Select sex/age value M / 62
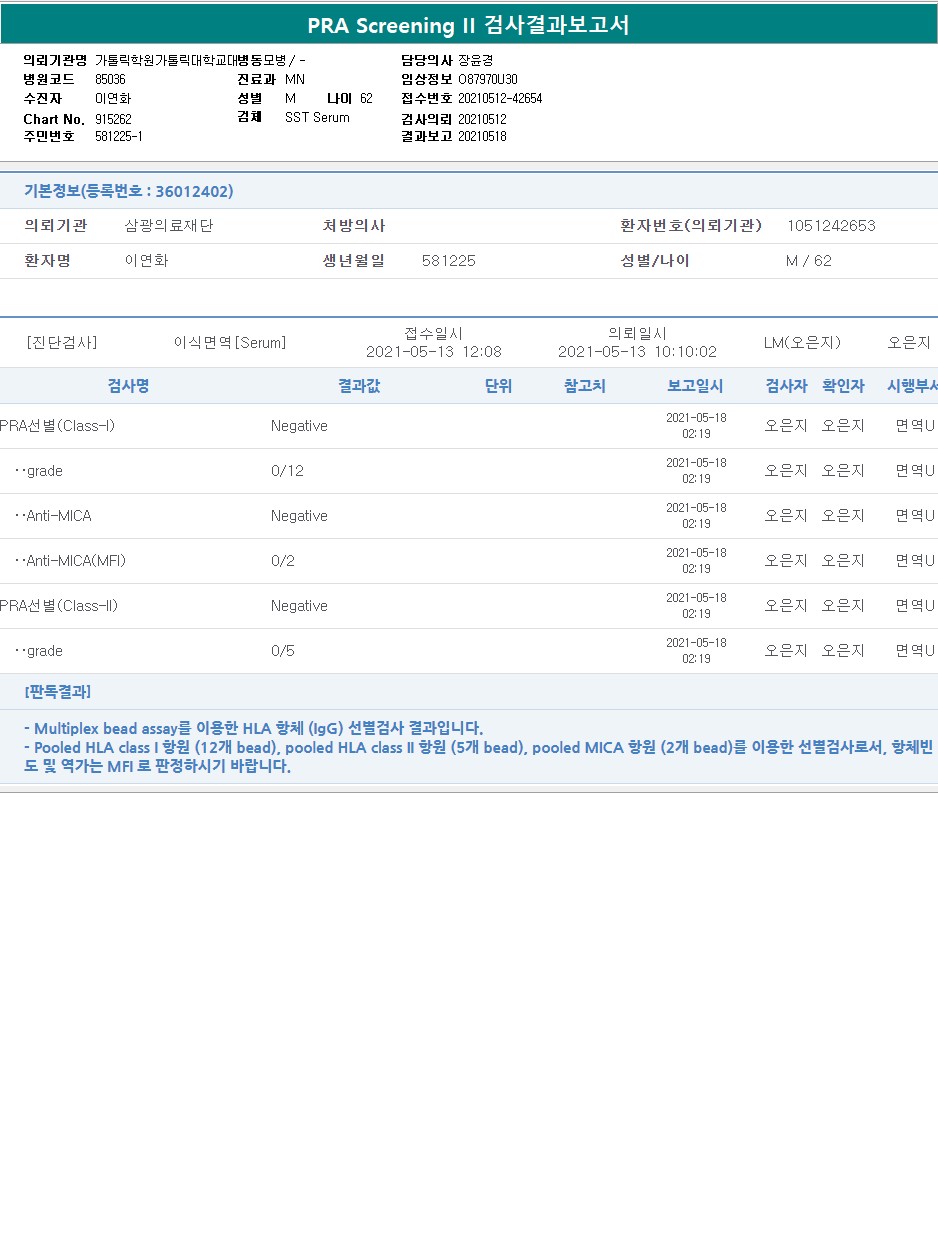938x1240 pixels. click(809, 261)
